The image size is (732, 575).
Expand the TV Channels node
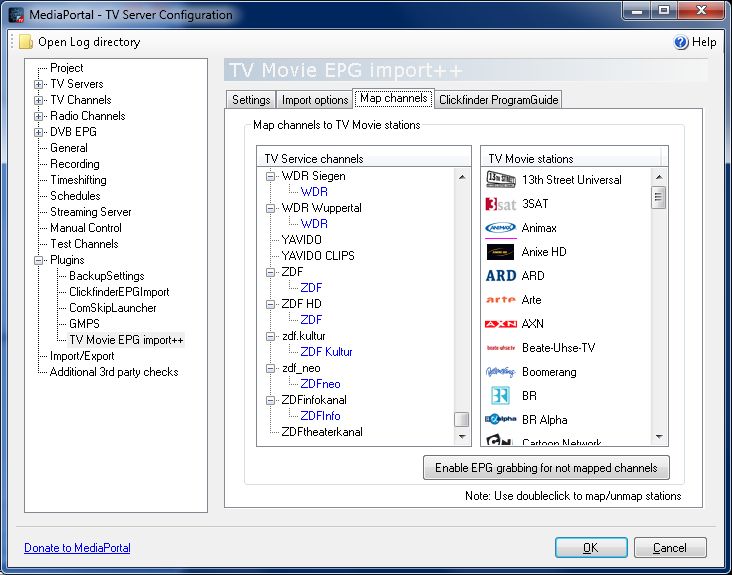pos(38,100)
